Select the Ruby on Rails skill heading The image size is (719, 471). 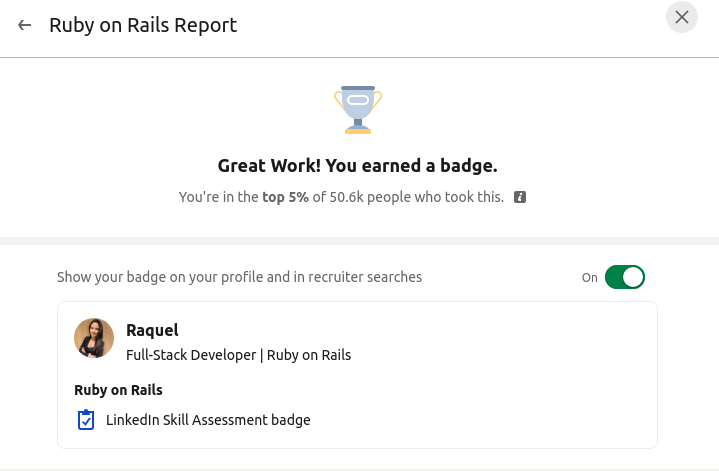tap(118, 390)
